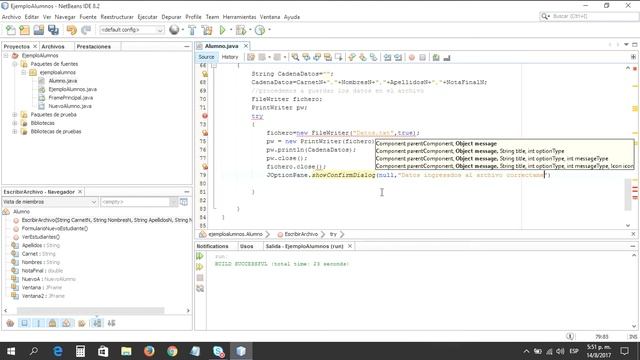Open FramePrincipal.java in the project tree
The width and height of the screenshot is (640, 360).
click(x=70, y=98)
